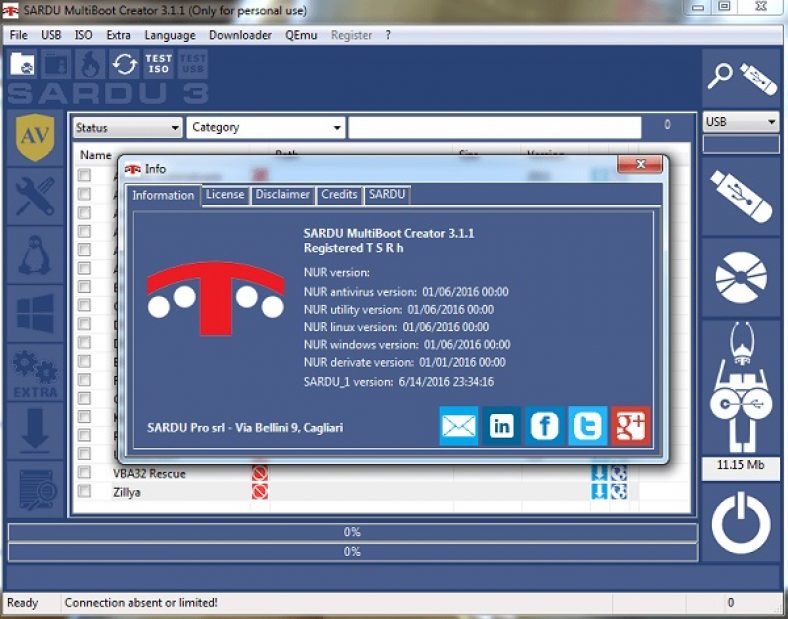
Task: Open the Extra menu
Action: (x=119, y=35)
